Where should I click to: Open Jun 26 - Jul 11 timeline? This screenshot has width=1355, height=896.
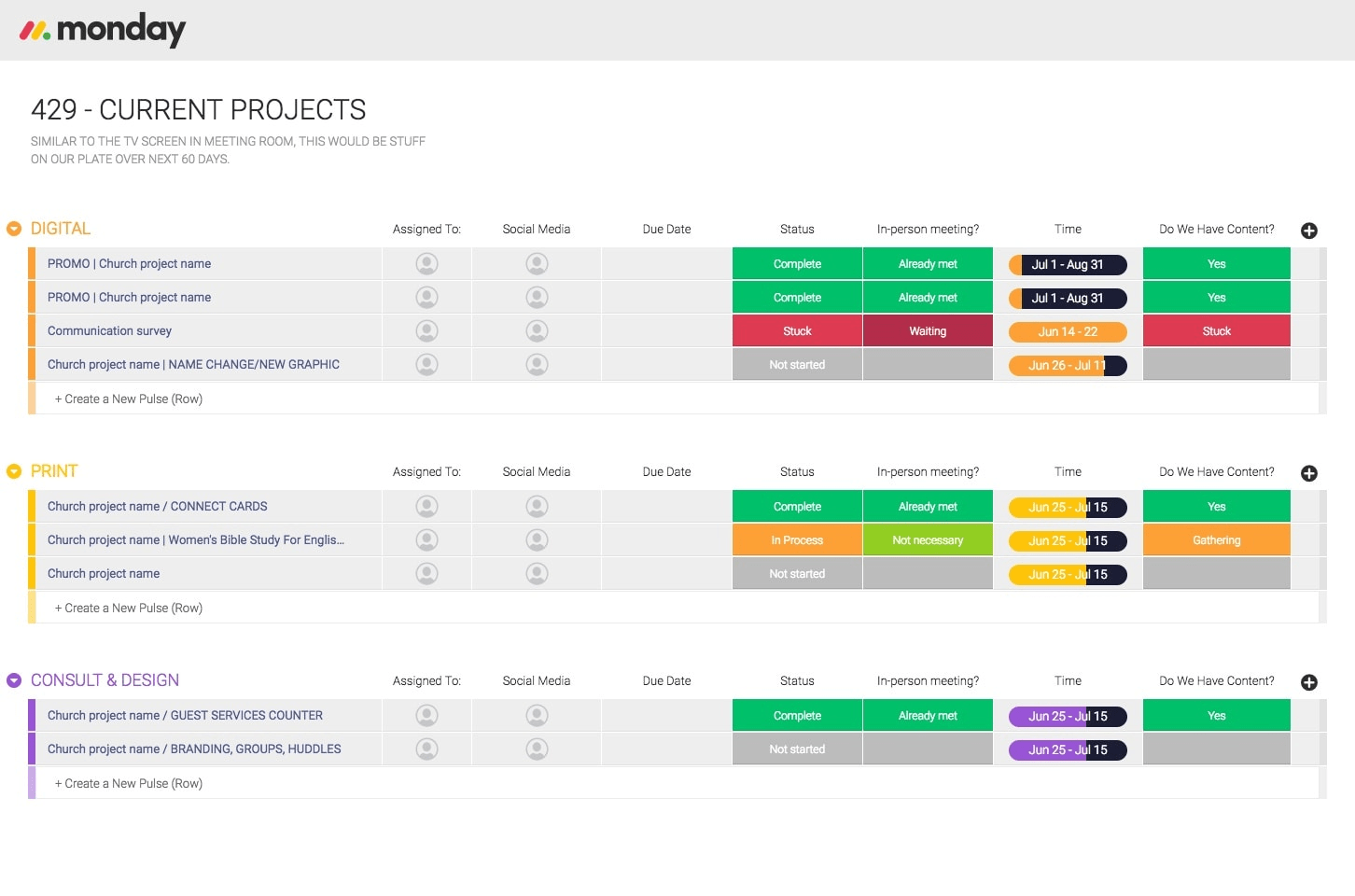pos(1068,365)
